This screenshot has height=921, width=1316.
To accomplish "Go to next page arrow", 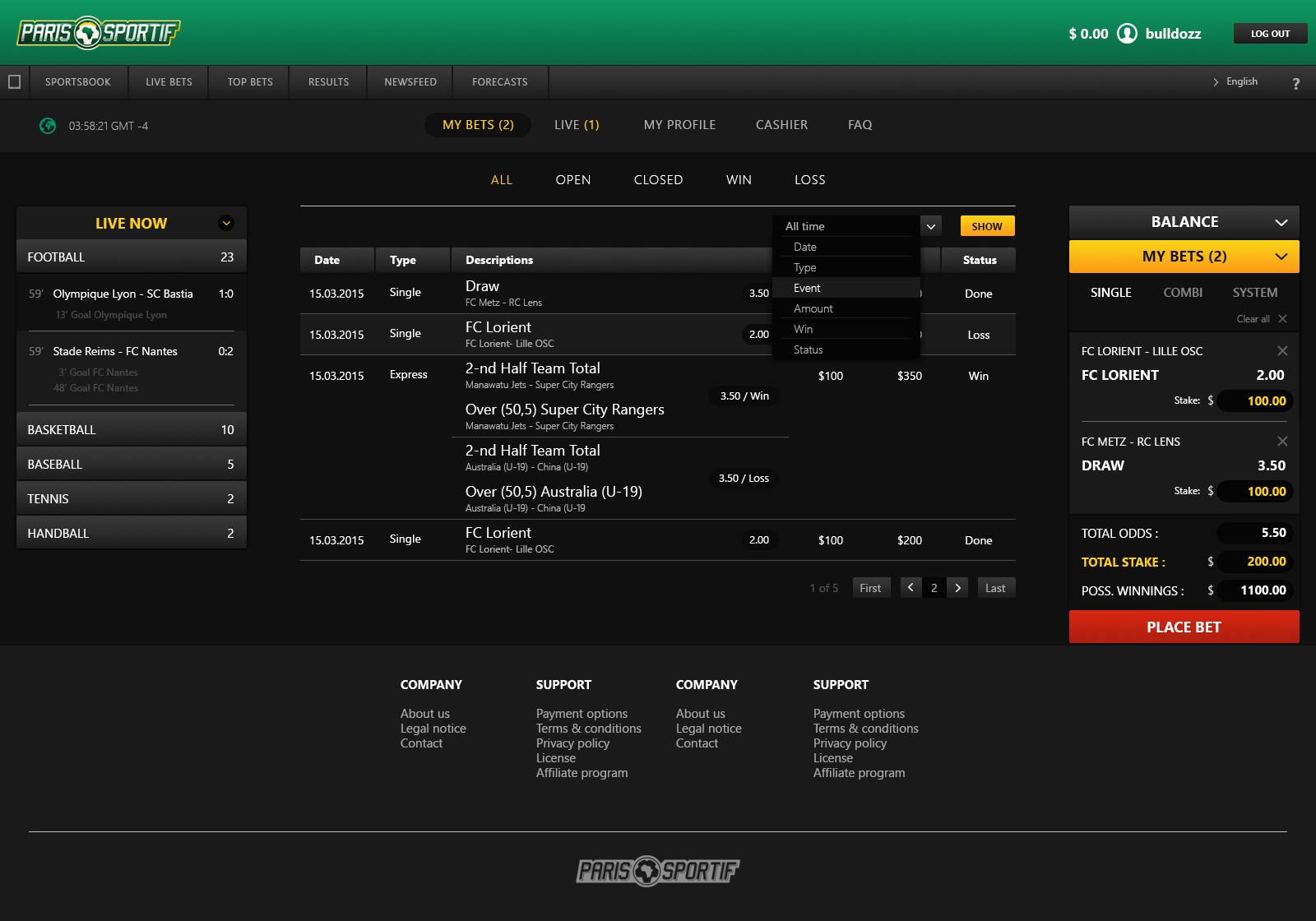I will [957, 588].
